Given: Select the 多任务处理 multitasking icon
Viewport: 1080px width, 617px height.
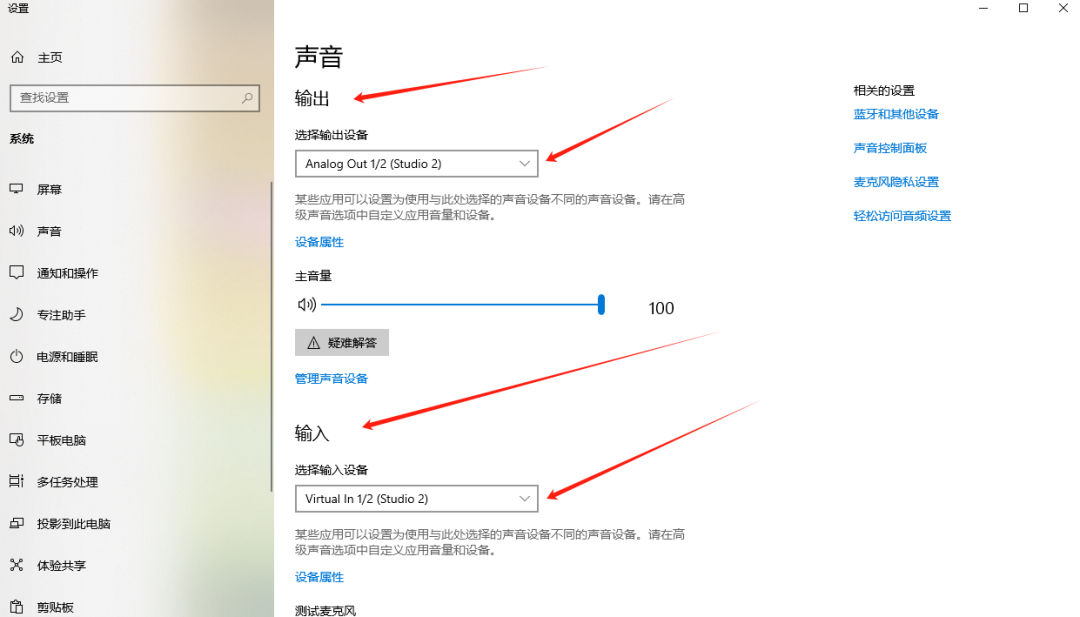Looking at the screenshot, I should [17, 482].
